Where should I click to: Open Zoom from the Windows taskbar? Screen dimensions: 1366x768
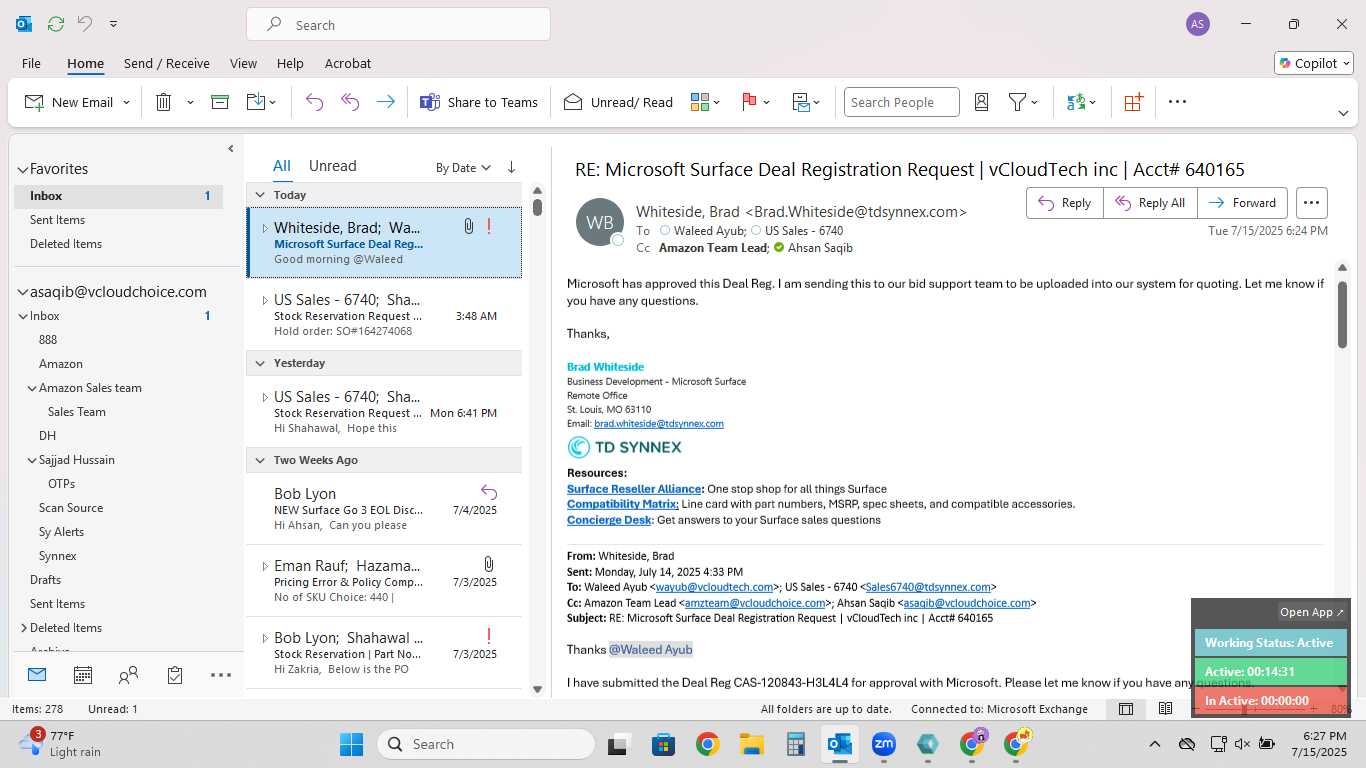(883, 744)
